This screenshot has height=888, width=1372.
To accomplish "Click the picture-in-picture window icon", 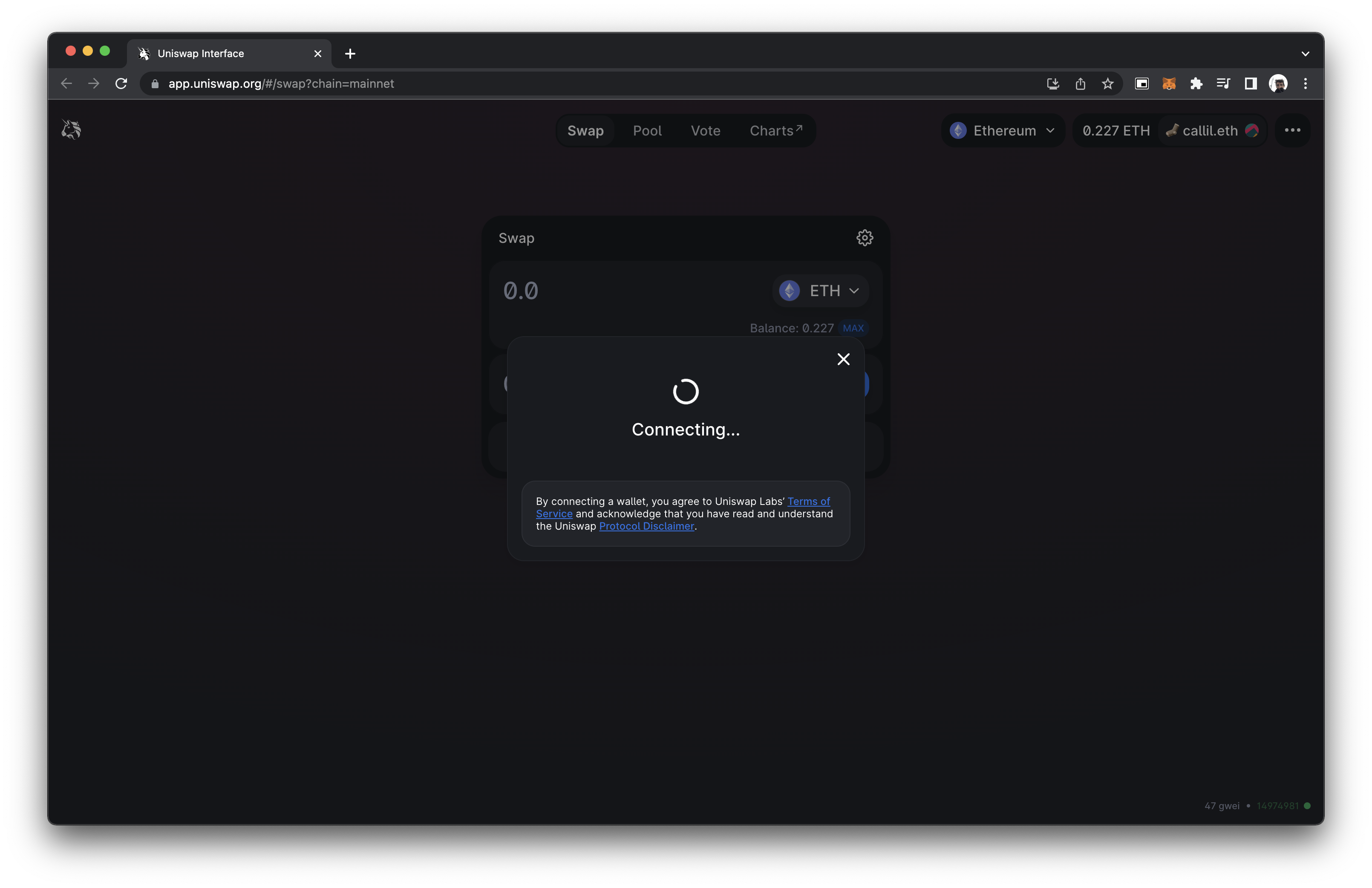I will (1141, 84).
